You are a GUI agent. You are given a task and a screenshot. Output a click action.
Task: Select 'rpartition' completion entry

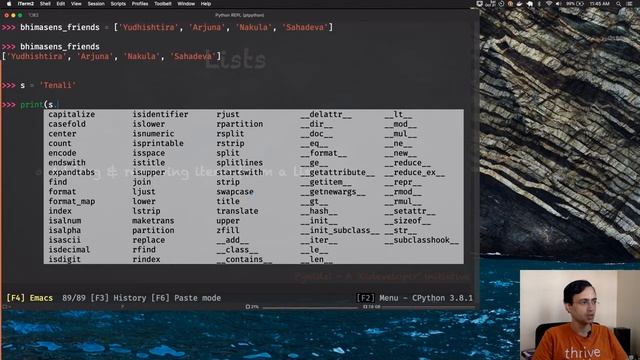(x=240, y=124)
